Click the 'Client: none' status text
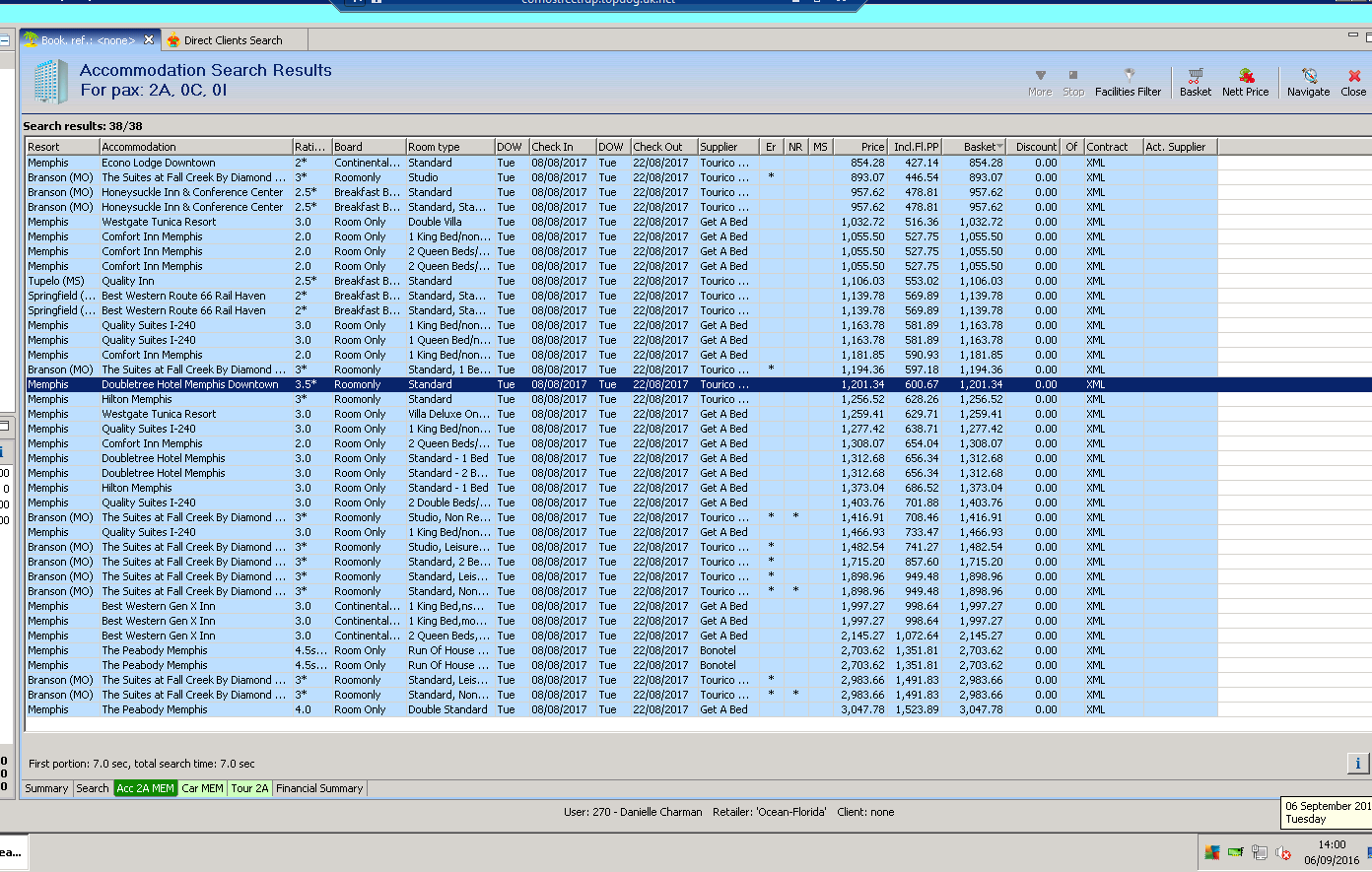This screenshot has width=1372, height=872. [865, 812]
